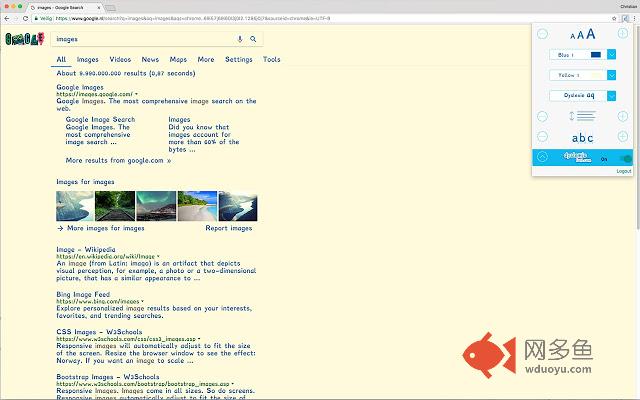Click the Images for images heading
Screen dimensions: 640x400
coord(85,182)
